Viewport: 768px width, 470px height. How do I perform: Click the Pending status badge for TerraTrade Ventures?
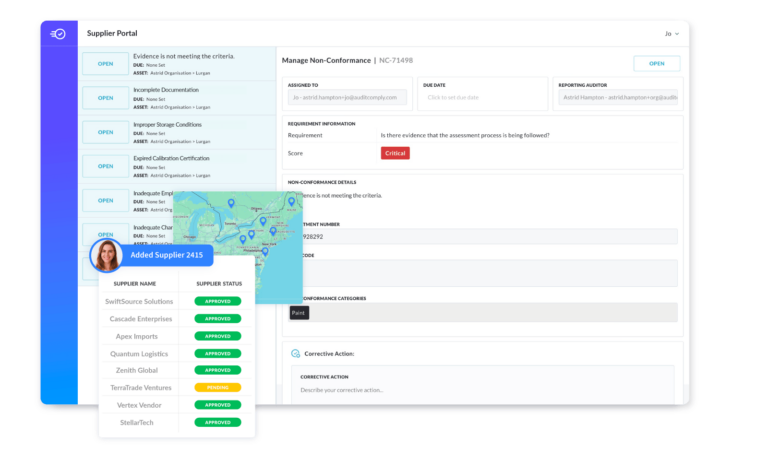point(217,387)
